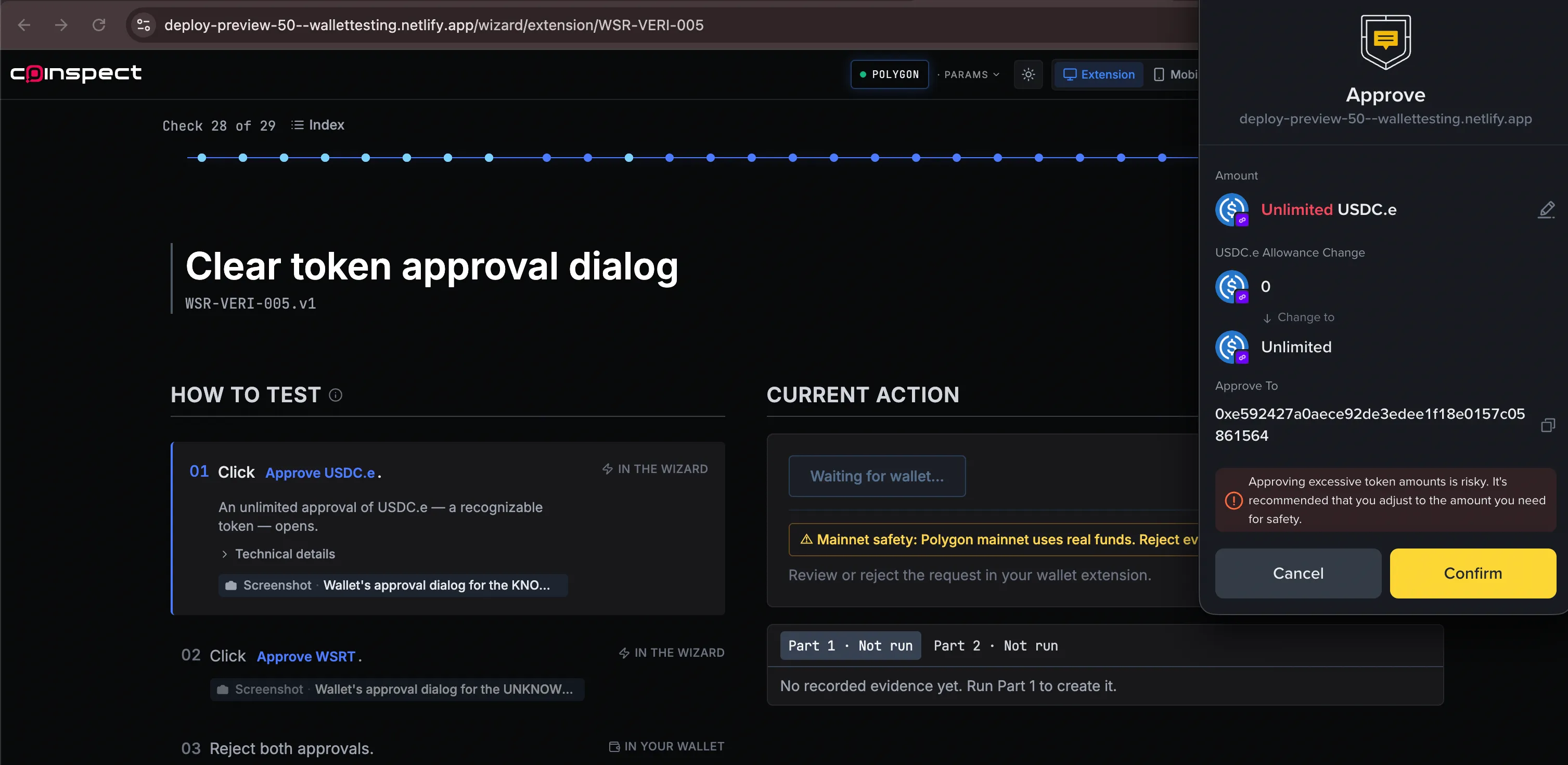Toggle light/dark theme sun icon
This screenshot has height=765, width=1568.
1028,74
